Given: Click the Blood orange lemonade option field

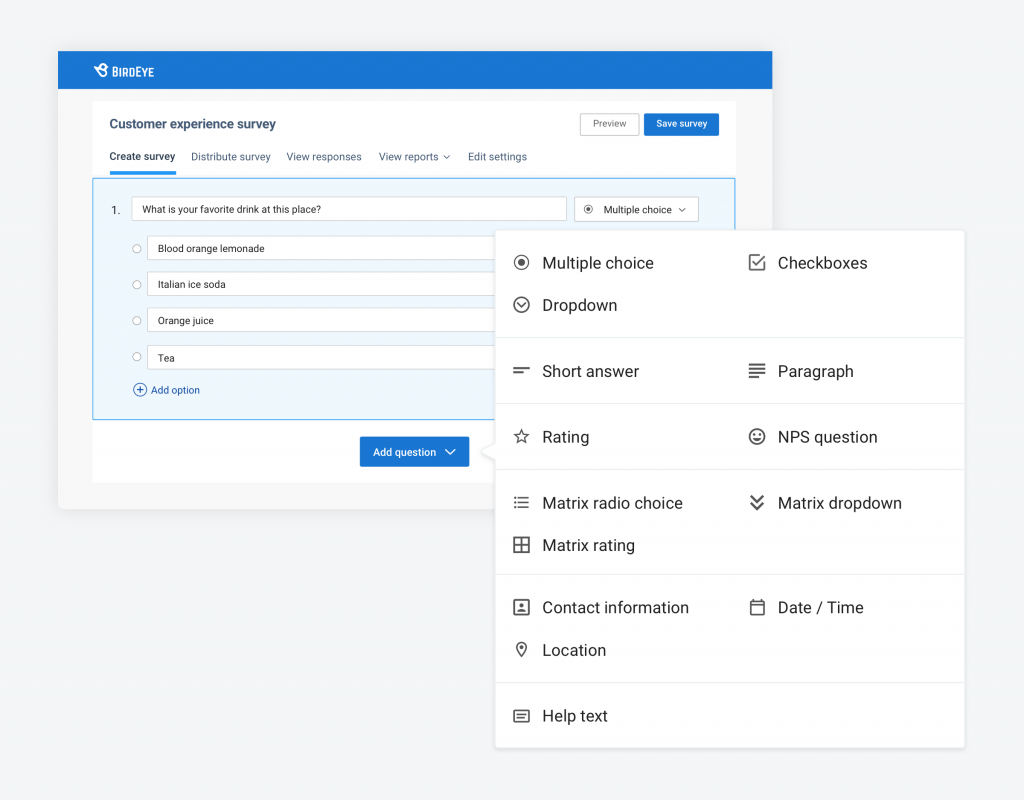Looking at the screenshot, I should click(321, 248).
